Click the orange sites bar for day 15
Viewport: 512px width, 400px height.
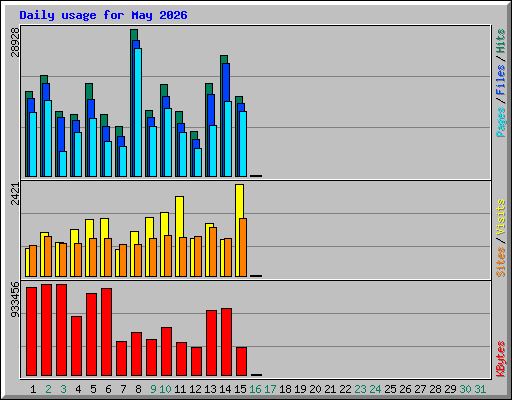pyautogui.click(x=243, y=247)
